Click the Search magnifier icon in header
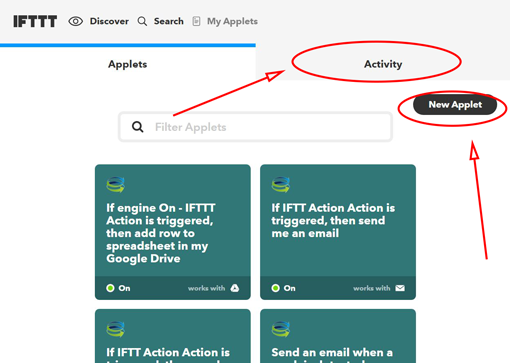The height and width of the screenshot is (363, 510). coord(142,21)
